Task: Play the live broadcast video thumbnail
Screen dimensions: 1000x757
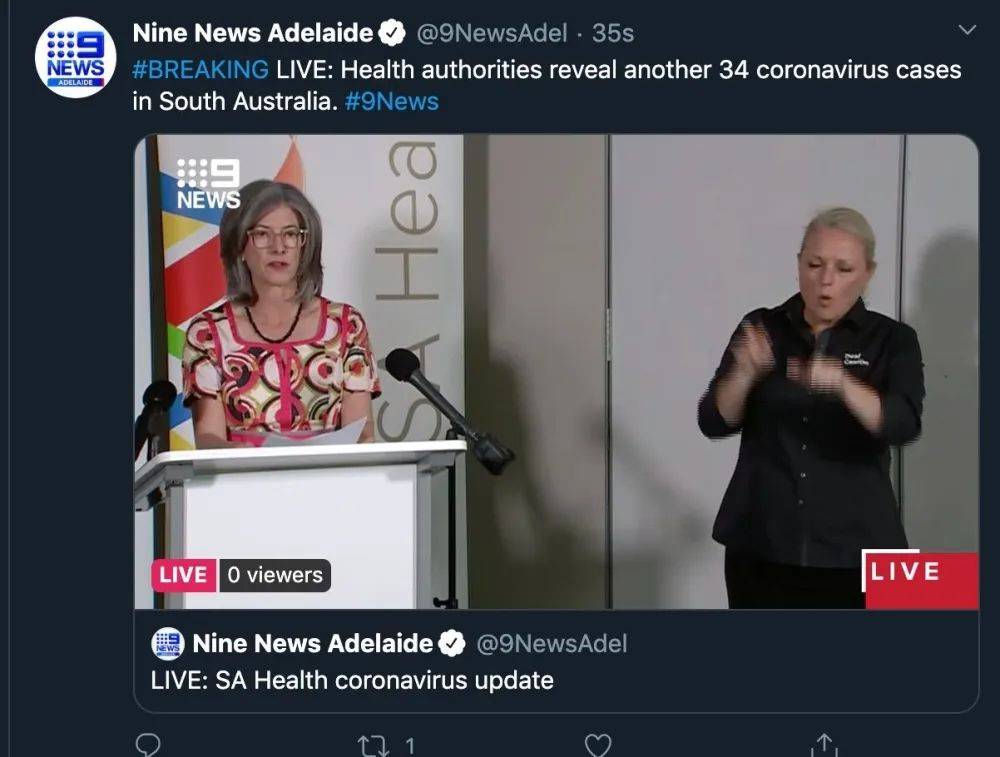Action: click(x=556, y=371)
